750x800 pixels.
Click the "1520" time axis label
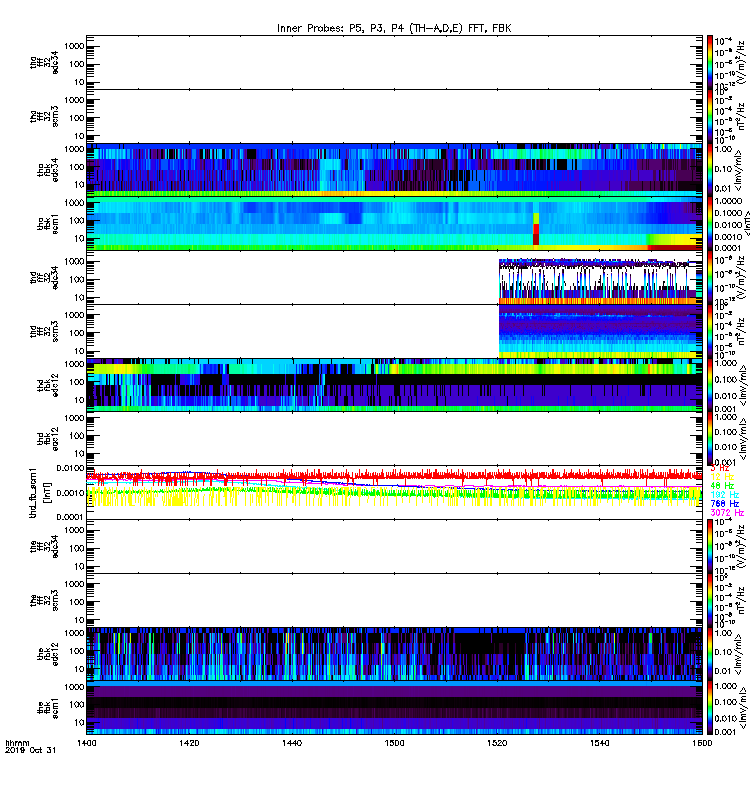click(x=497, y=743)
